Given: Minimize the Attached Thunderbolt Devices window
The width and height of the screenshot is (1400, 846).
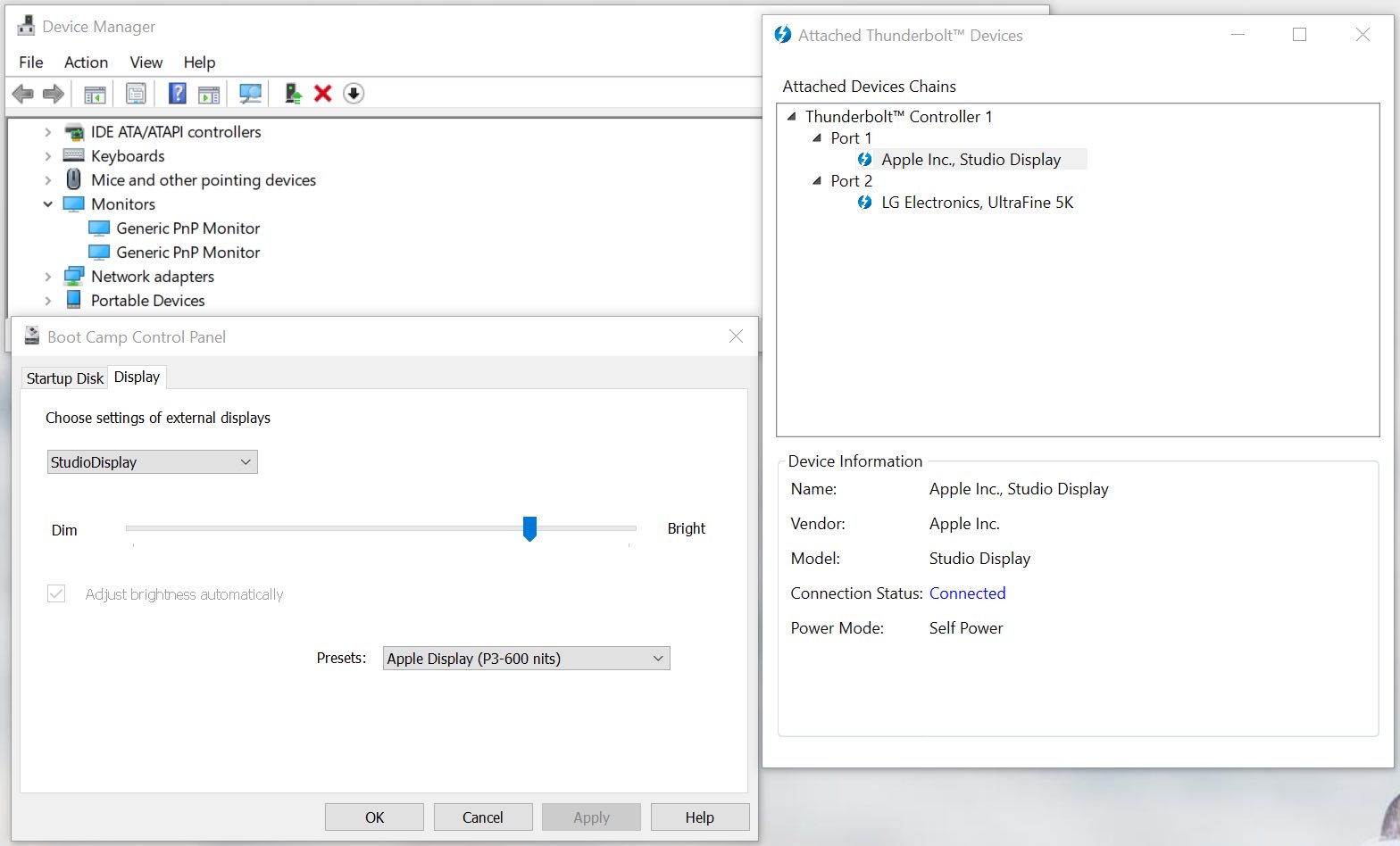Looking at the screenshot, I should coord(1238,35).
